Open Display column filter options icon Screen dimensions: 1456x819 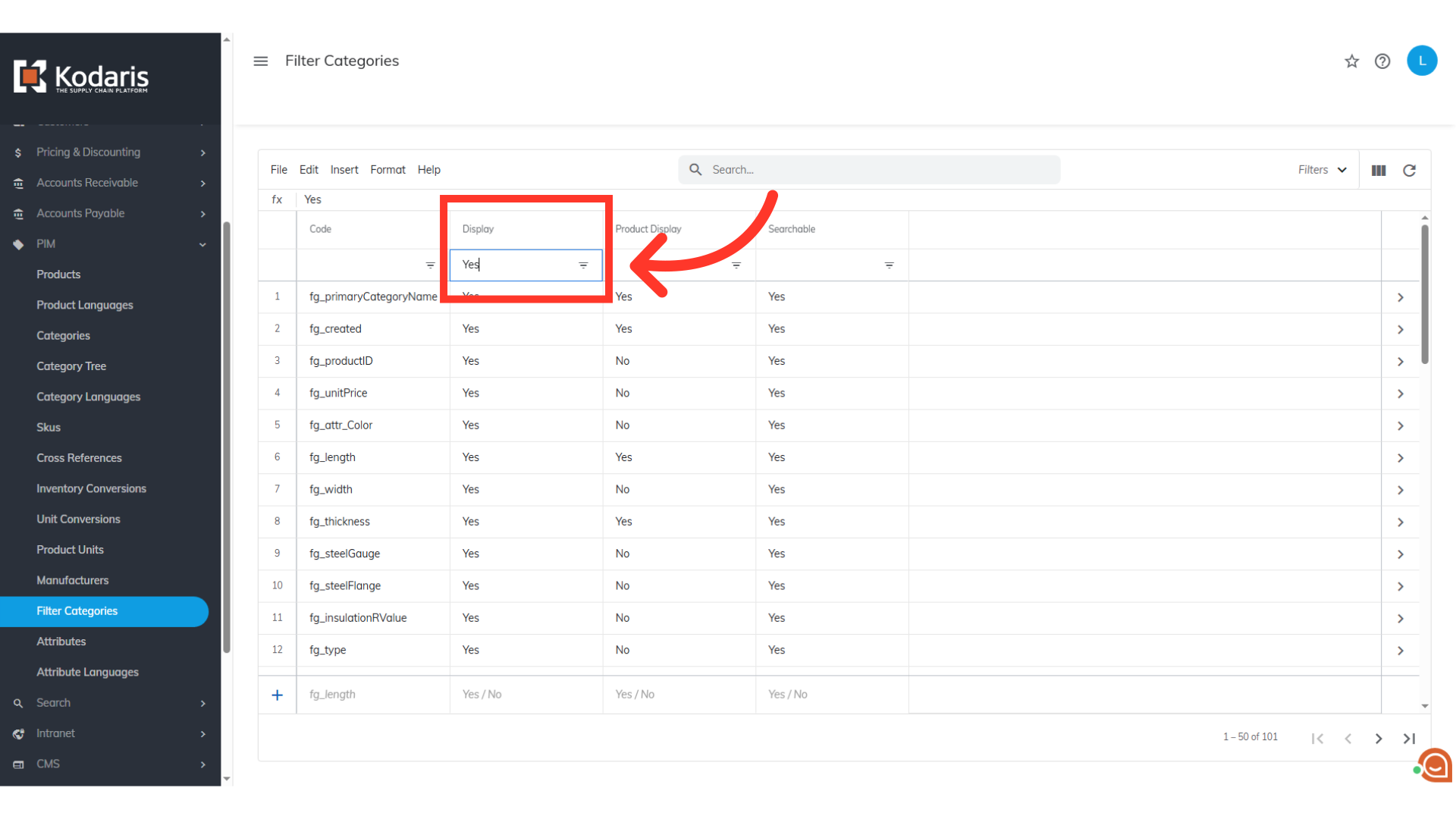pos(583,265)
